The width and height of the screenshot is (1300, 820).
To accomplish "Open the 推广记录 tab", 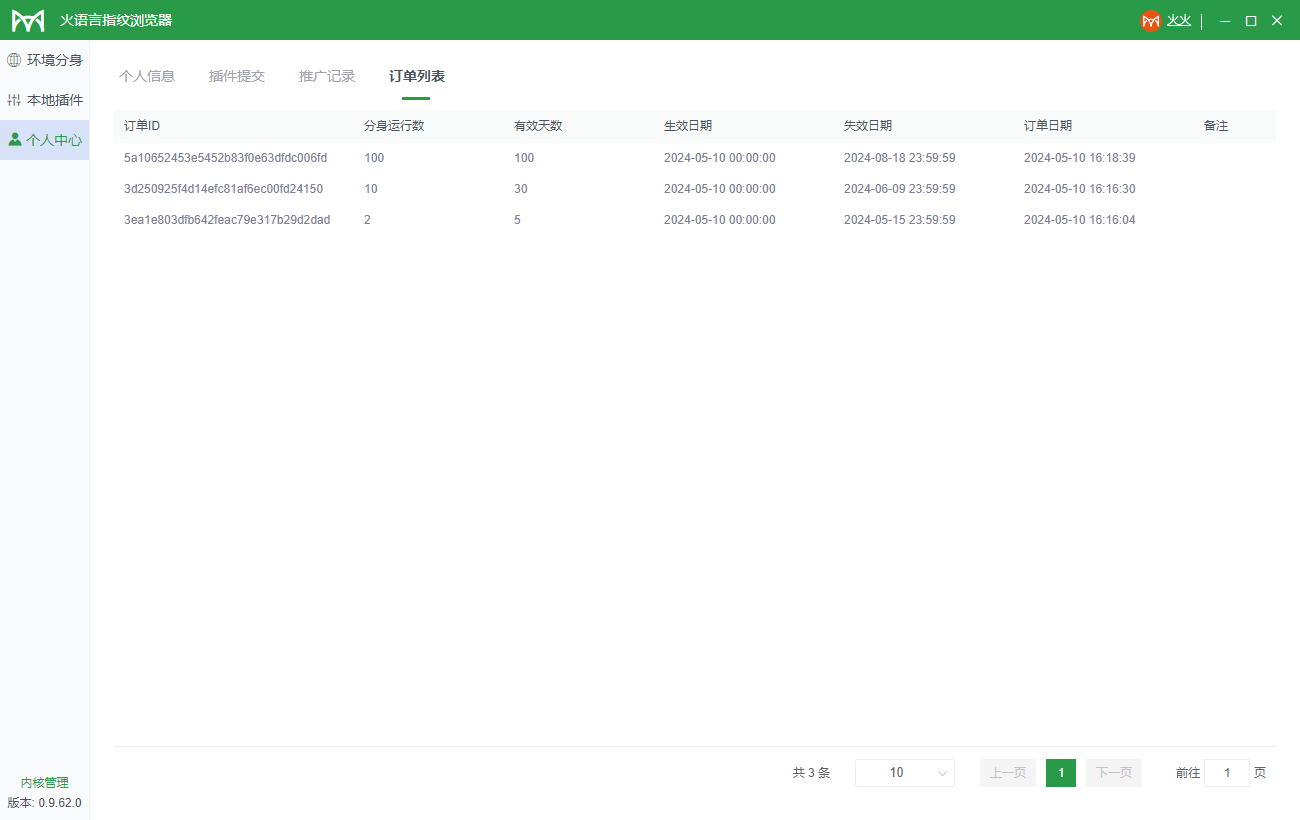I will click(327, 76).
